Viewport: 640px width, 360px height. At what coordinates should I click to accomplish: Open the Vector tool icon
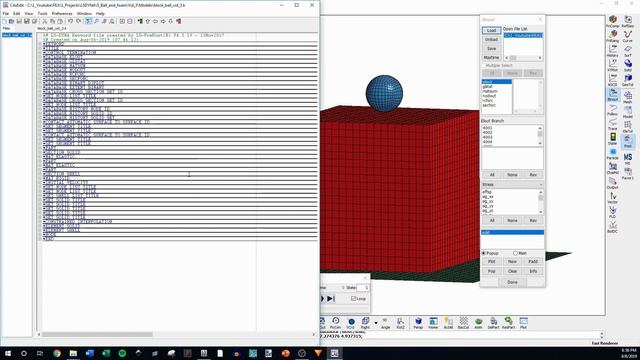click(x=613, y=198)
